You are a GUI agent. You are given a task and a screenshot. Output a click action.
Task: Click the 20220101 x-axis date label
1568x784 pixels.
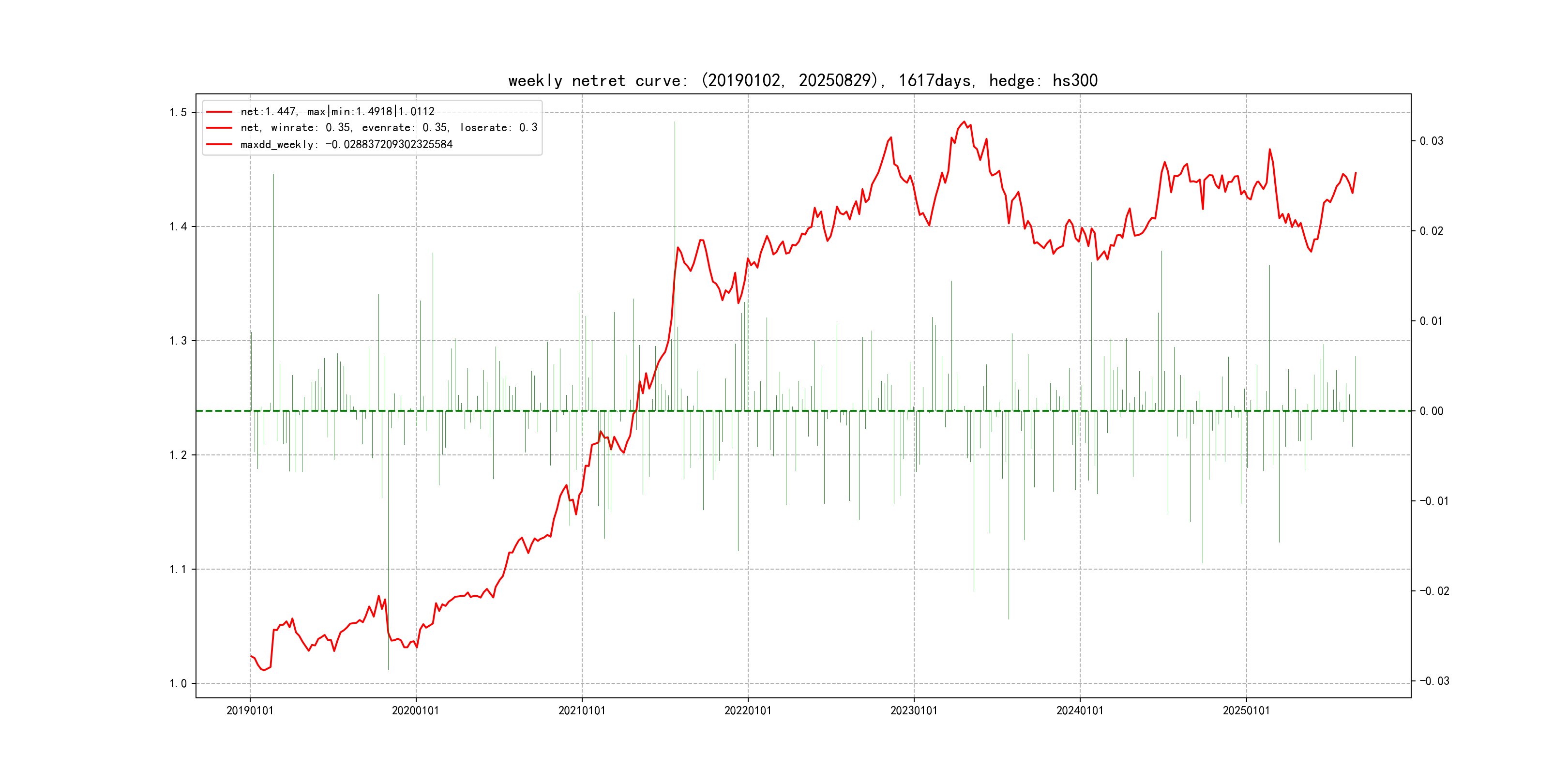[x=748, y=711]
